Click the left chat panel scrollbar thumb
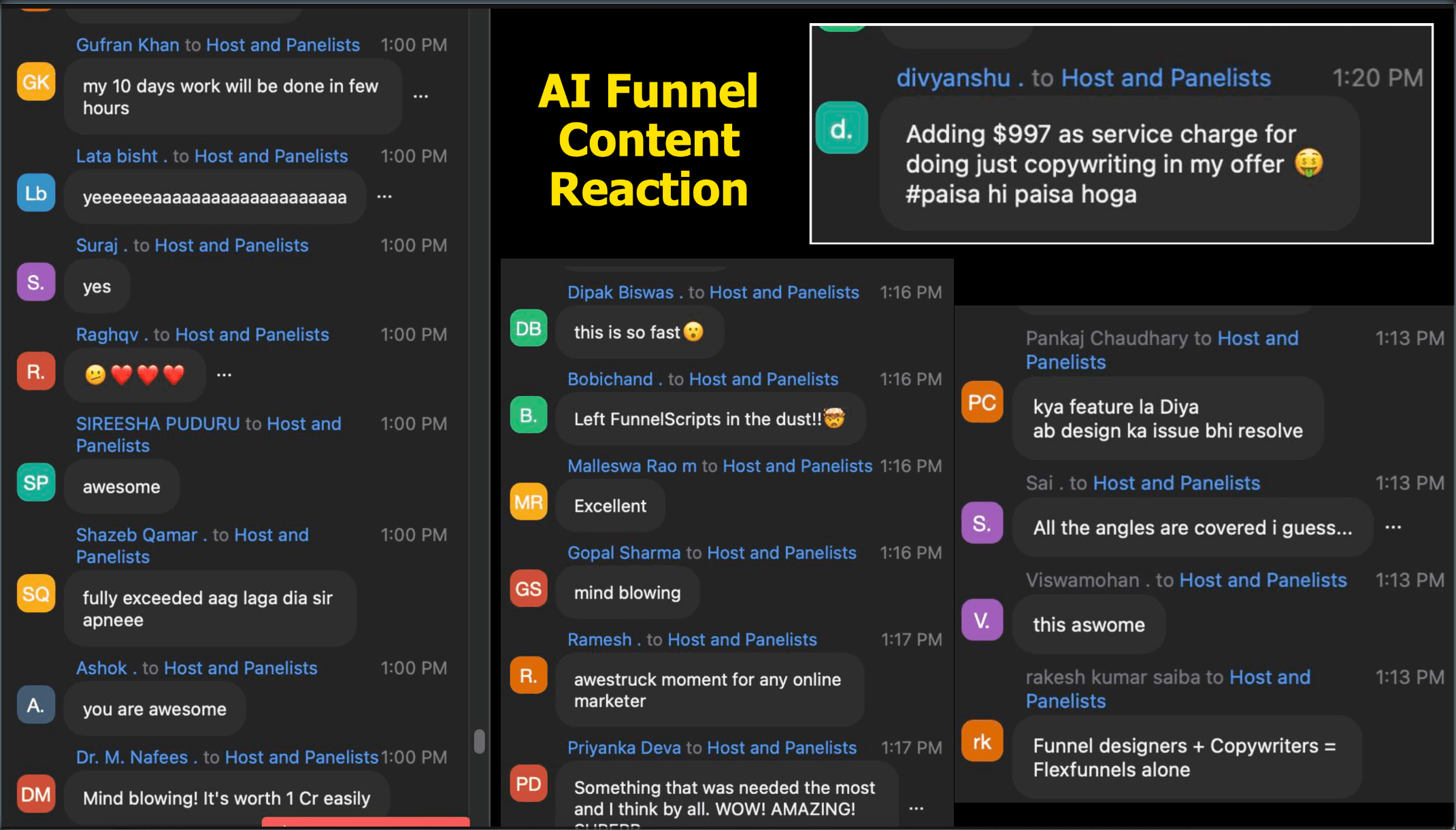Viewport: 1456px width, 830px height. coord(479,741)
